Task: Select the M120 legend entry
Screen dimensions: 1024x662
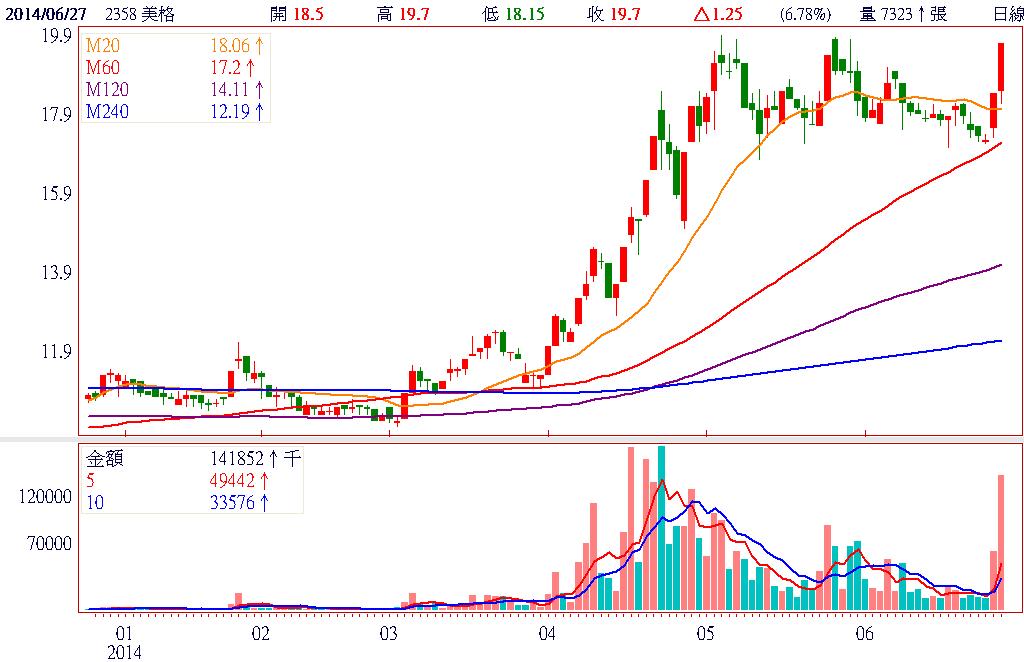Action: coord(106,89)
